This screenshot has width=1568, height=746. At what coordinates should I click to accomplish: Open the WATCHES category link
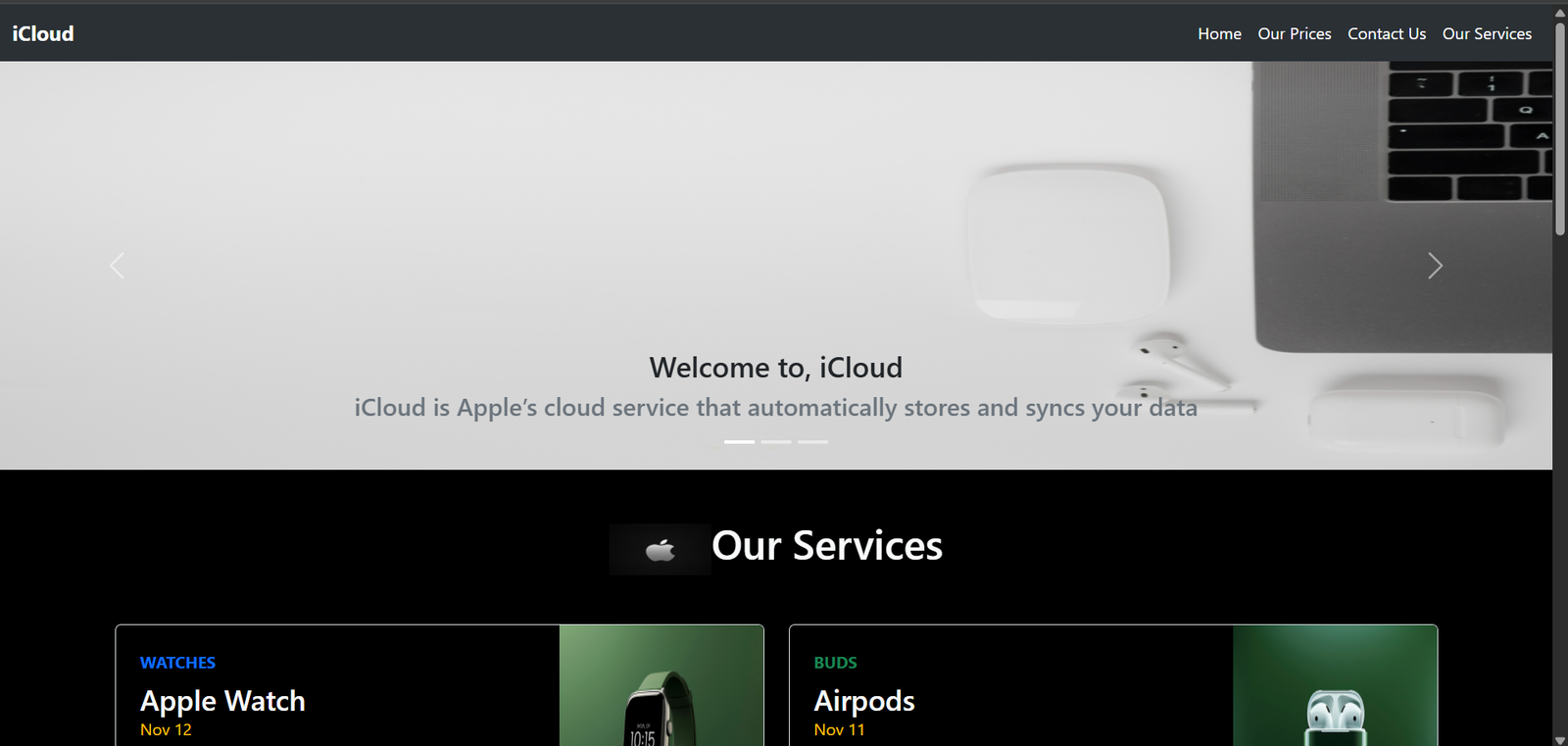pos(177,663)
